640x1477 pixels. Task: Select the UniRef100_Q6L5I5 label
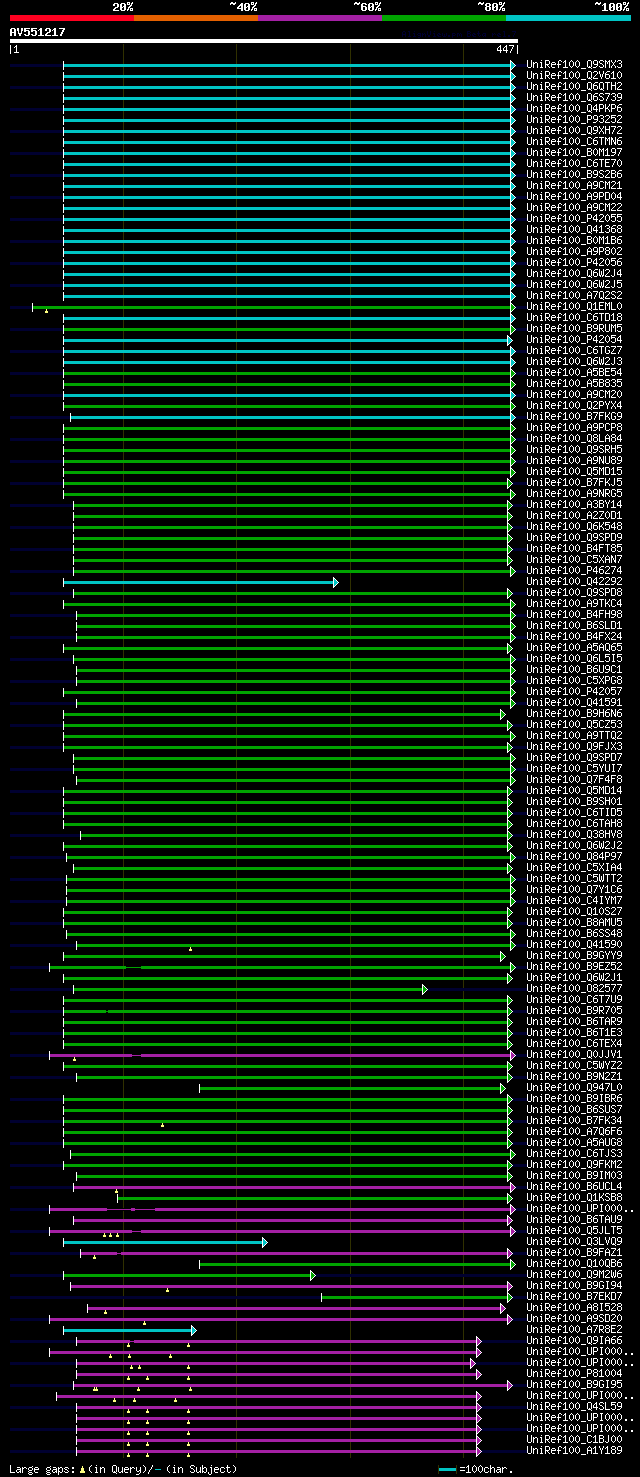tap(574, 658)
